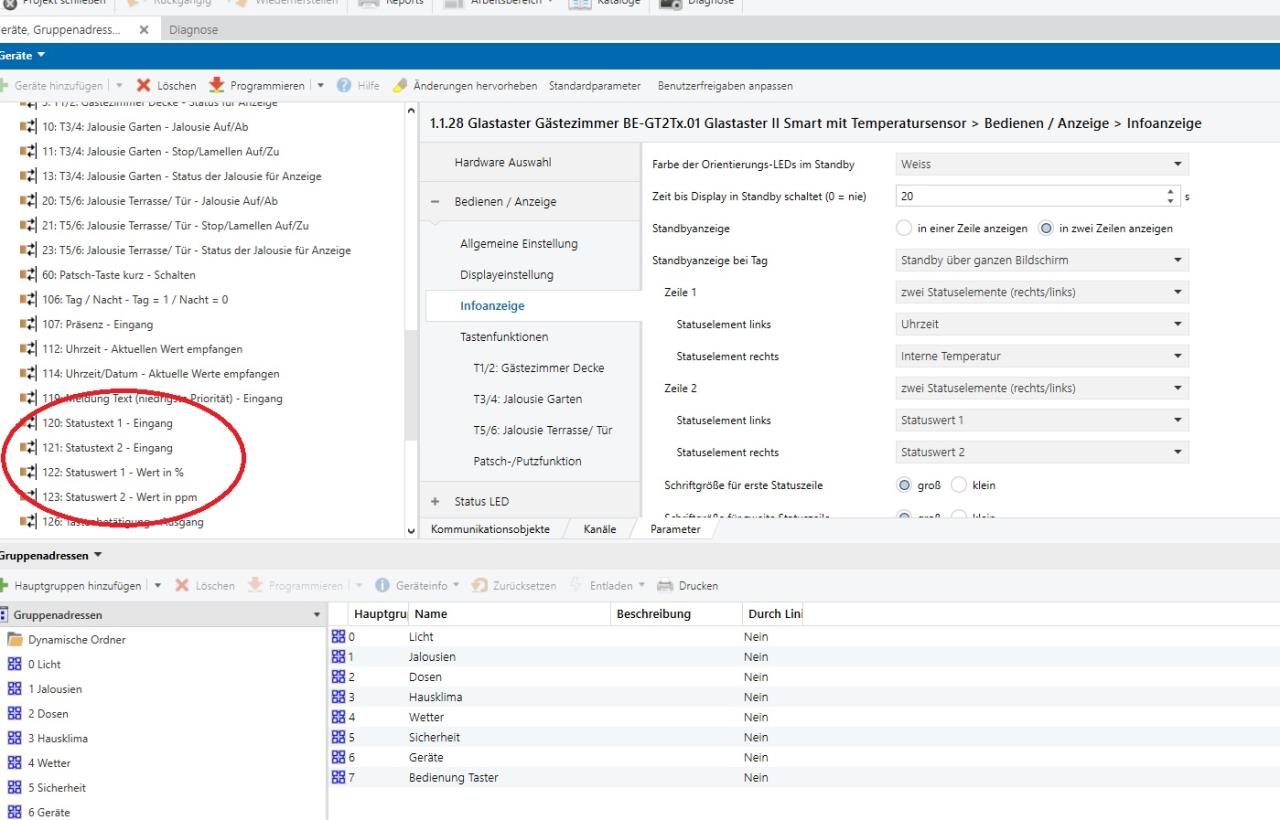
Task: Switch to the Diagnose tab
Action: point(193,30)
